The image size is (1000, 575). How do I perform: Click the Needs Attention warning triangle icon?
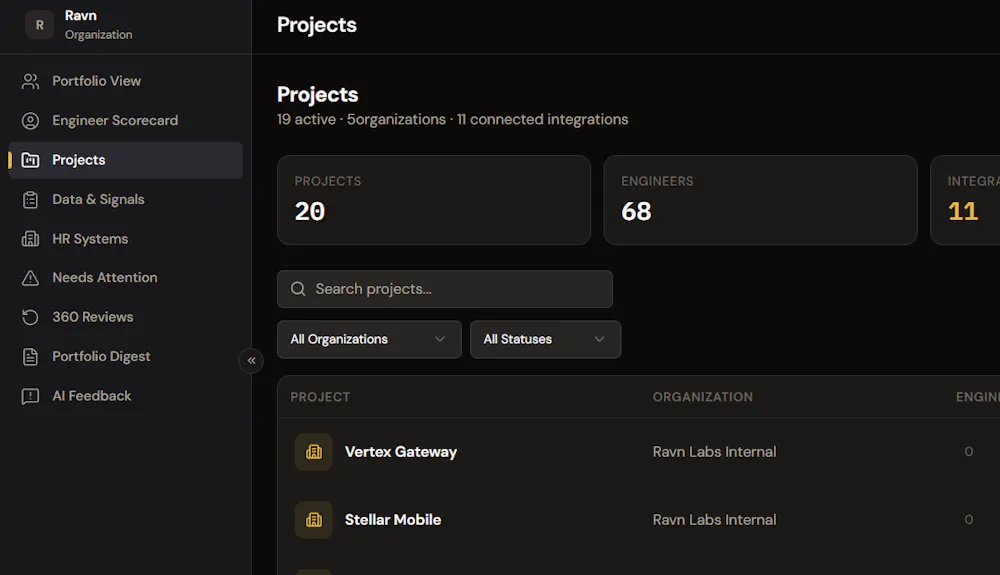point(30,278)
